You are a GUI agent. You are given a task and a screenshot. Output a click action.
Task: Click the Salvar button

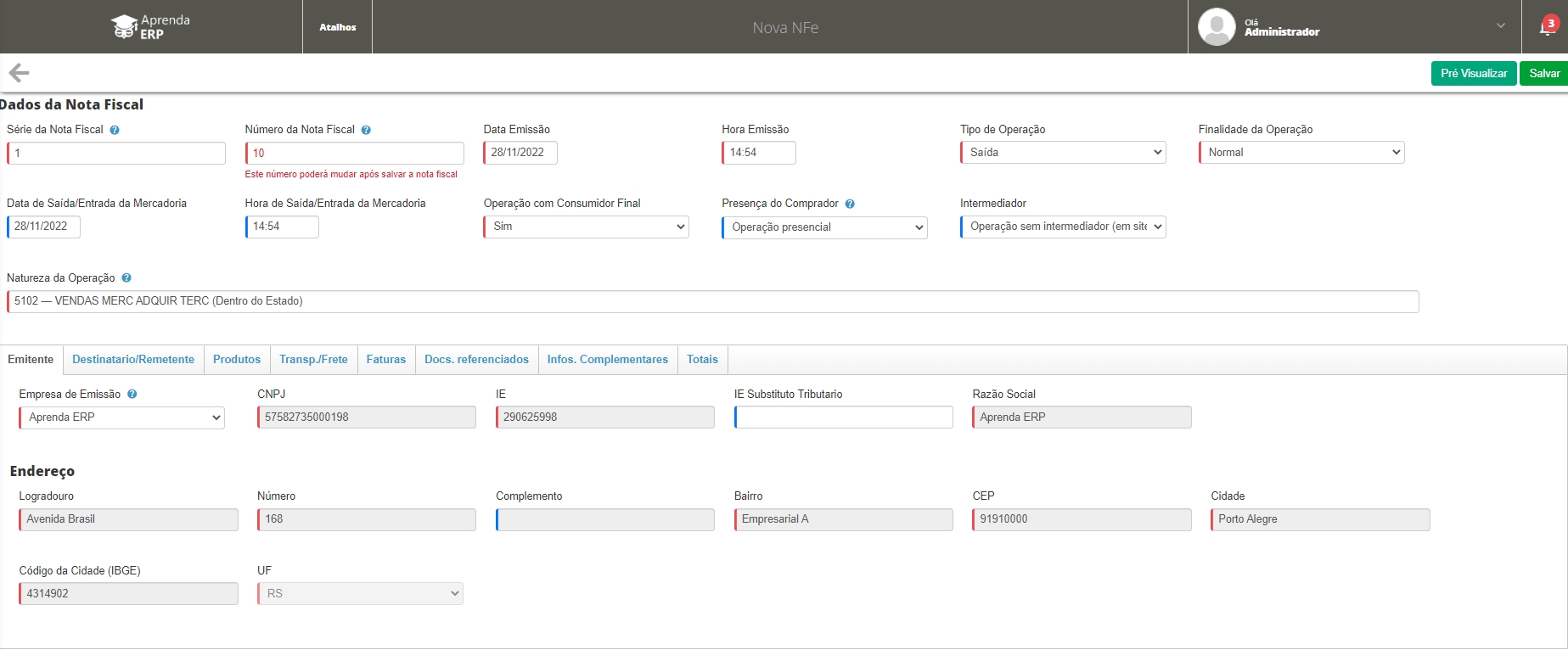click(1543, 74)
